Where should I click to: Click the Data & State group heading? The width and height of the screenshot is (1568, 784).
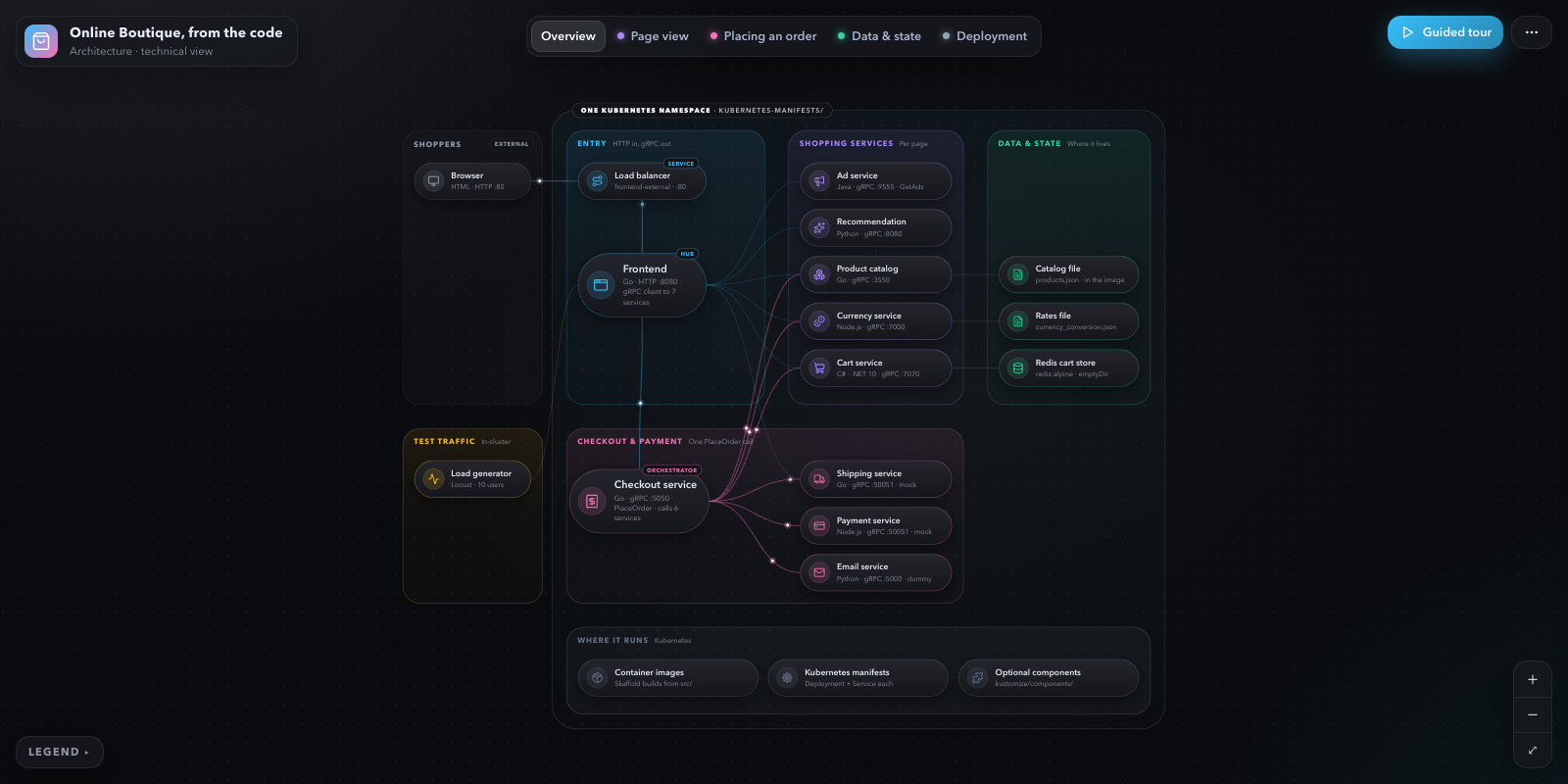(1029, 143)
